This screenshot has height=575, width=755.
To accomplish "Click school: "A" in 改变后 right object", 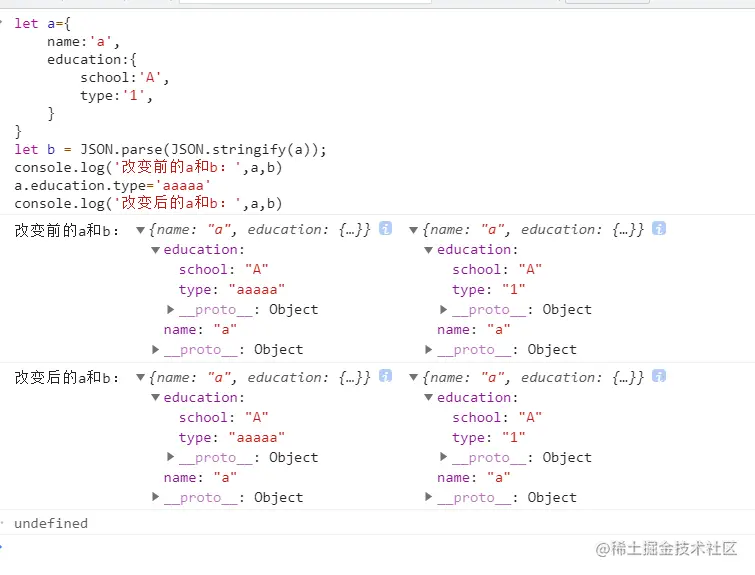I will (497, 418).
